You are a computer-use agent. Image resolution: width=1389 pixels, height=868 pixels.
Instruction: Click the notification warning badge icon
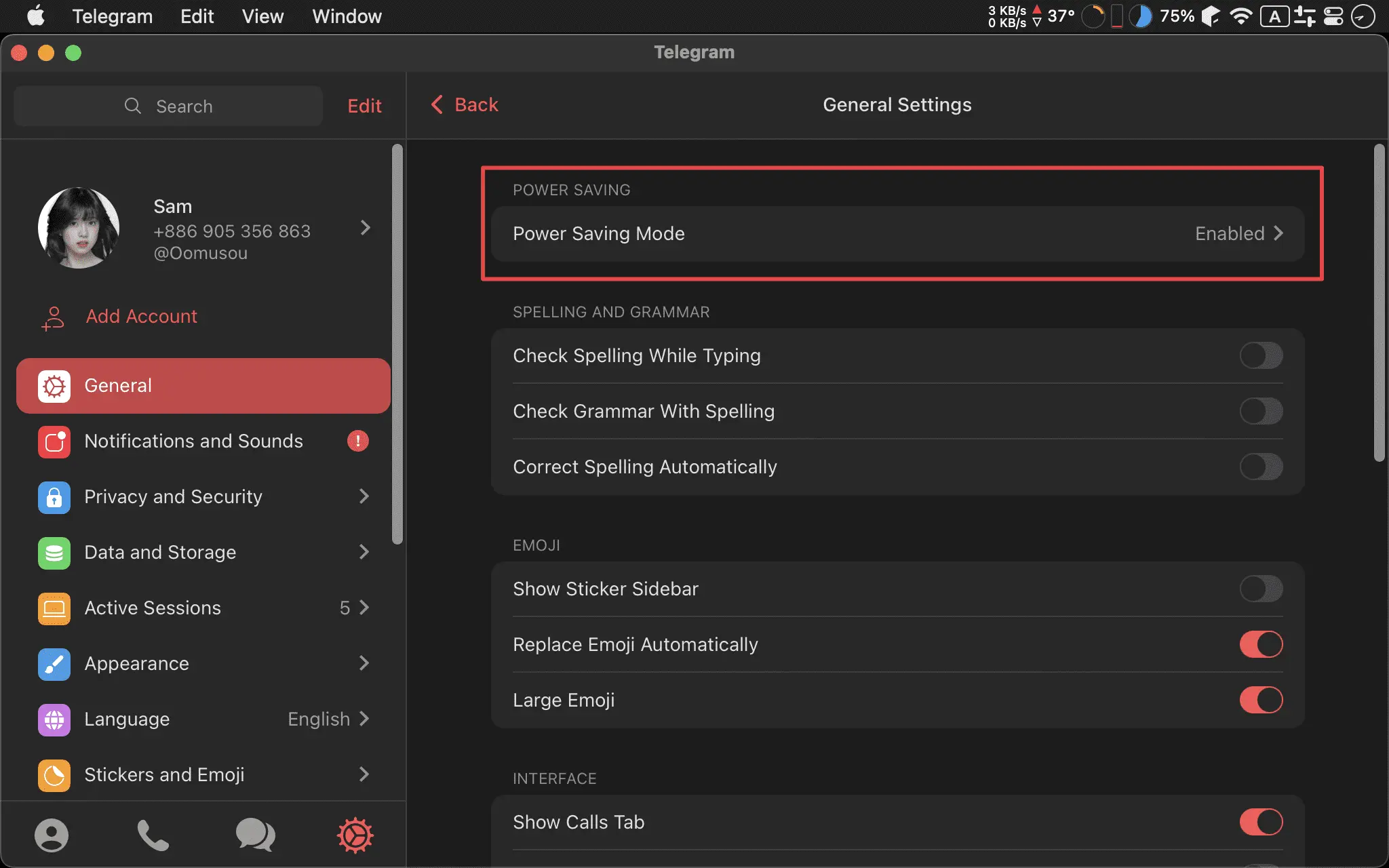358,441
